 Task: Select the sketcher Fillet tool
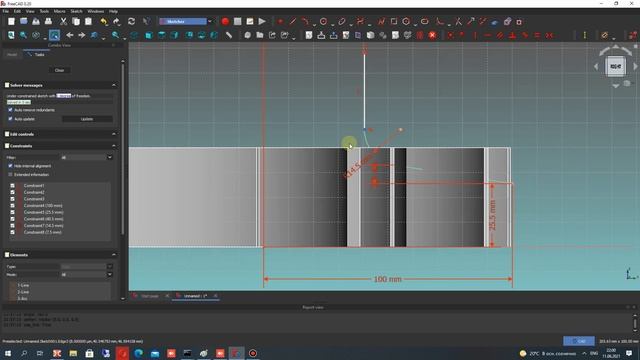click(x=440, y=22)
